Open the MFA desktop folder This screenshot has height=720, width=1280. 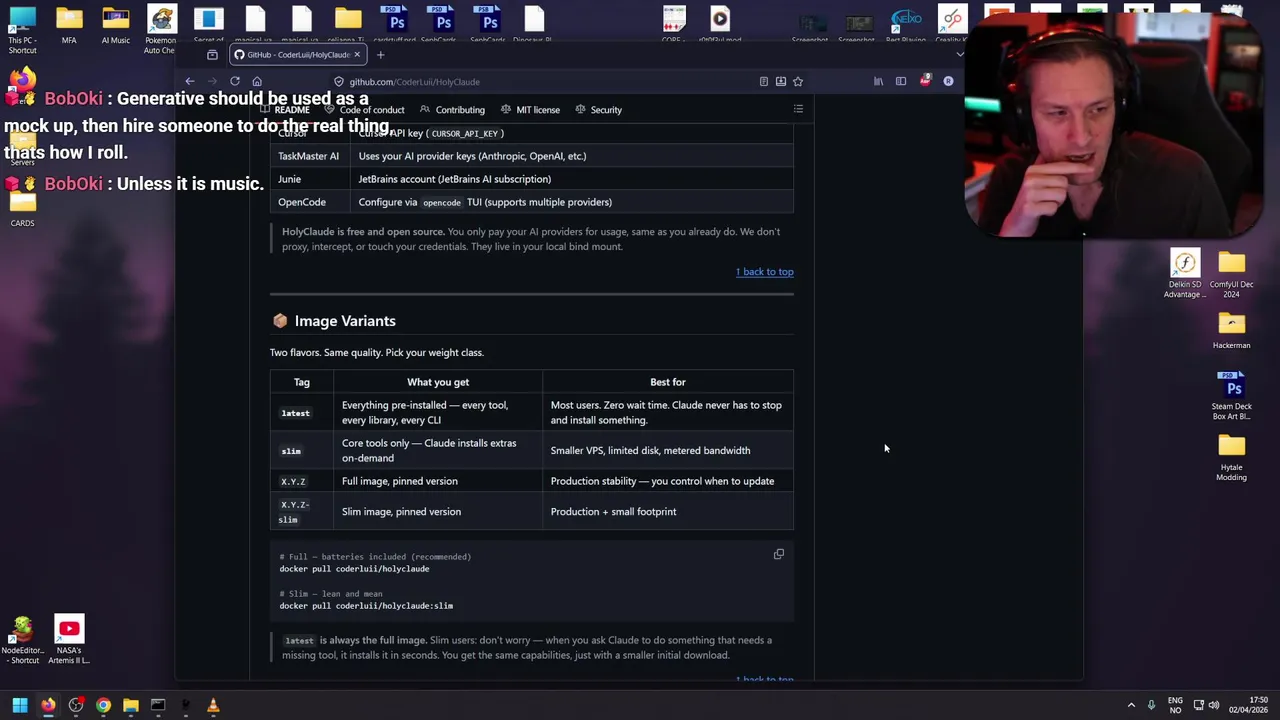(x=69, y=26)
